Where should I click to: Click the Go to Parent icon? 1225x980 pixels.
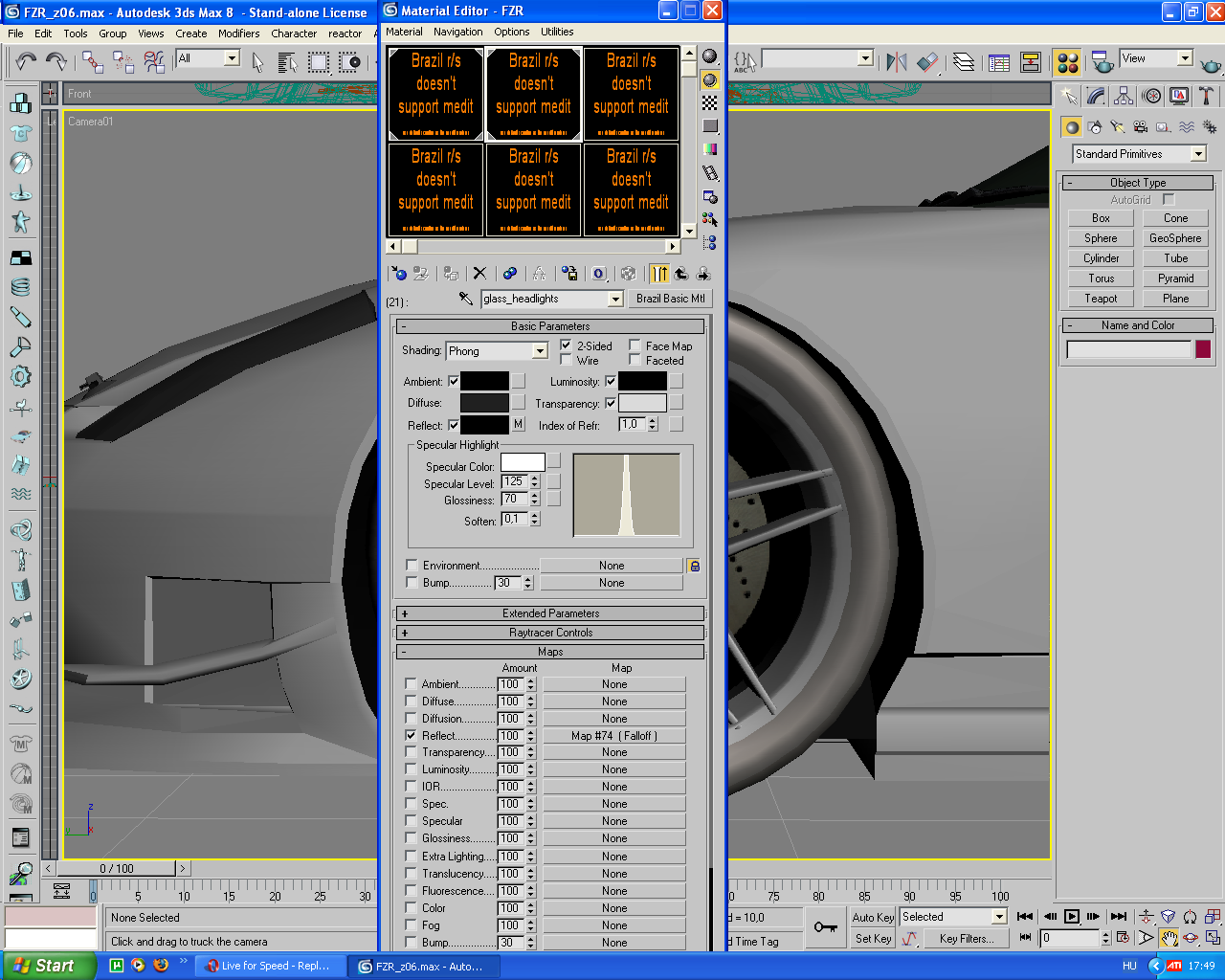[681, 274]
